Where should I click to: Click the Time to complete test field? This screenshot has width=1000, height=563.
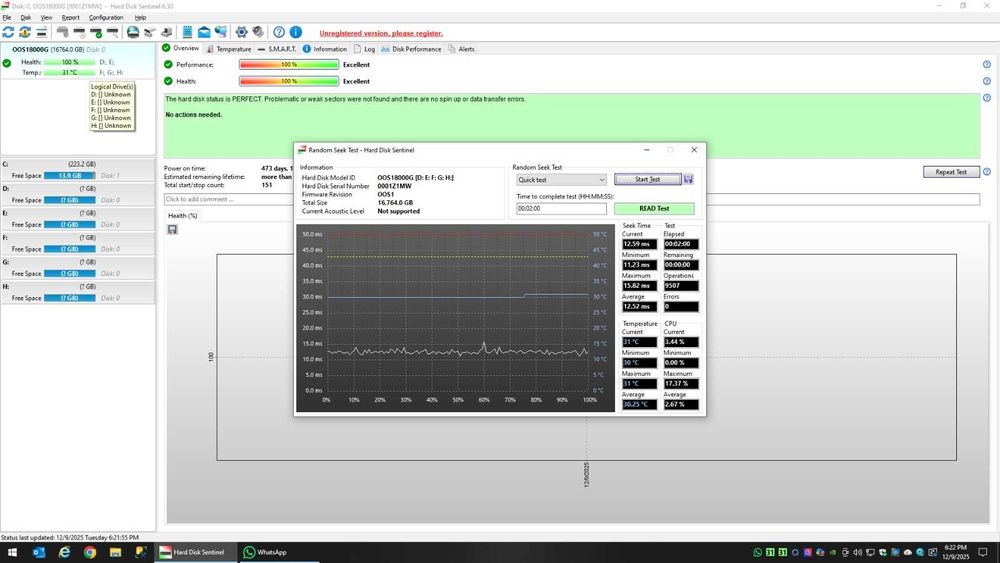[x=561, y=208]
